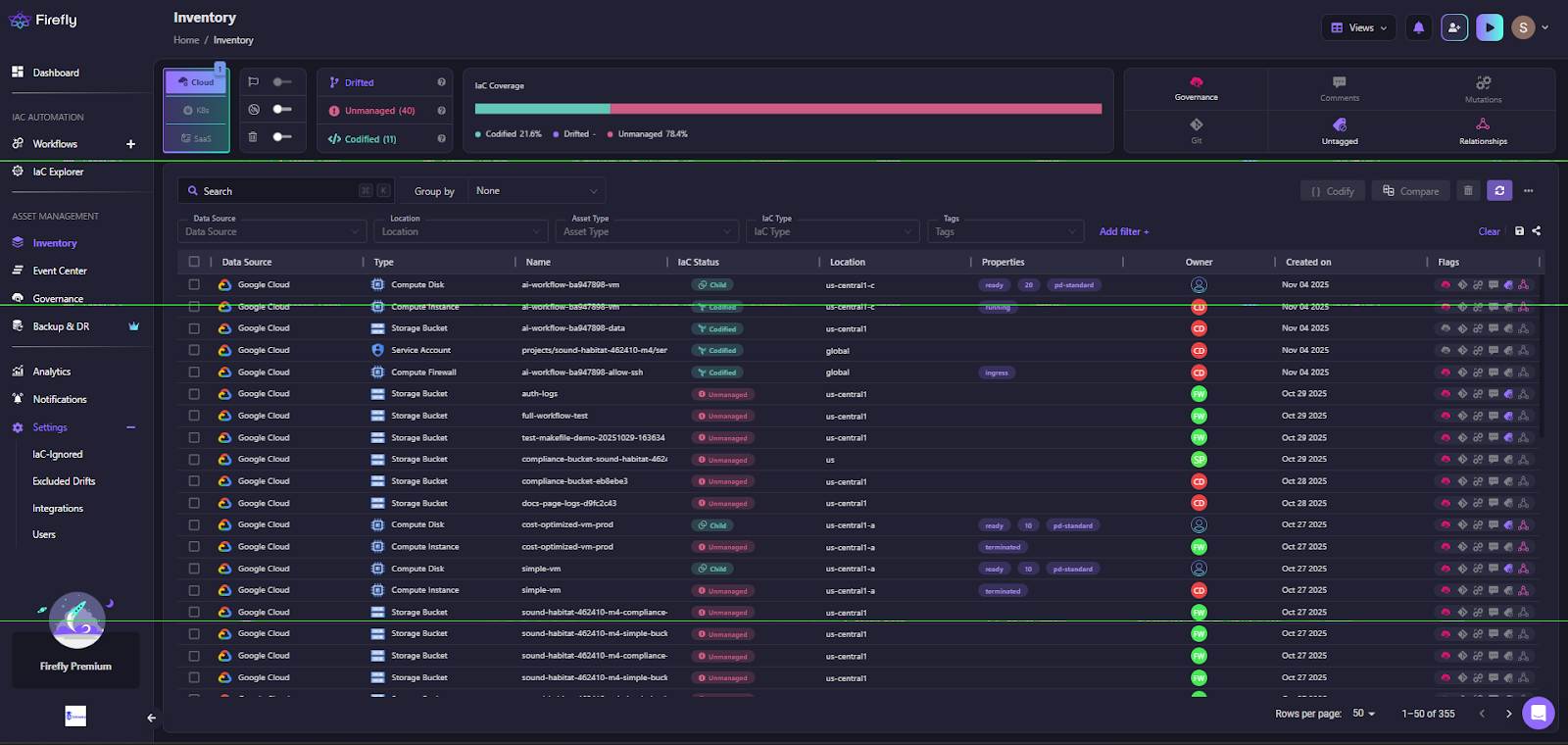This screenshot has height=745, width=1568.
Task: Open the three-dots more options menu
Action: [1529, 191]
